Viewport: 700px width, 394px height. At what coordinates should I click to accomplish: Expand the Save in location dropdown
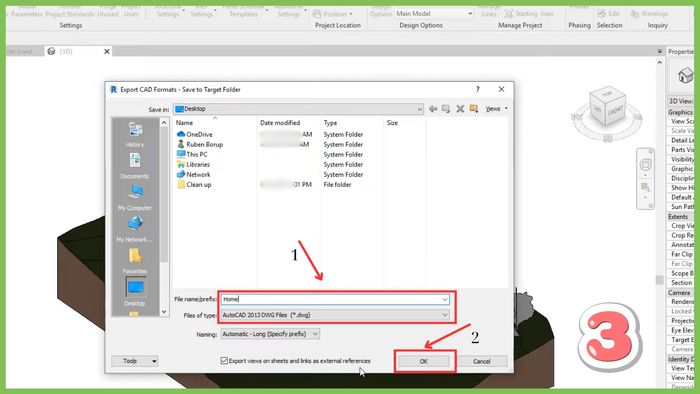(x=419, y=109)
